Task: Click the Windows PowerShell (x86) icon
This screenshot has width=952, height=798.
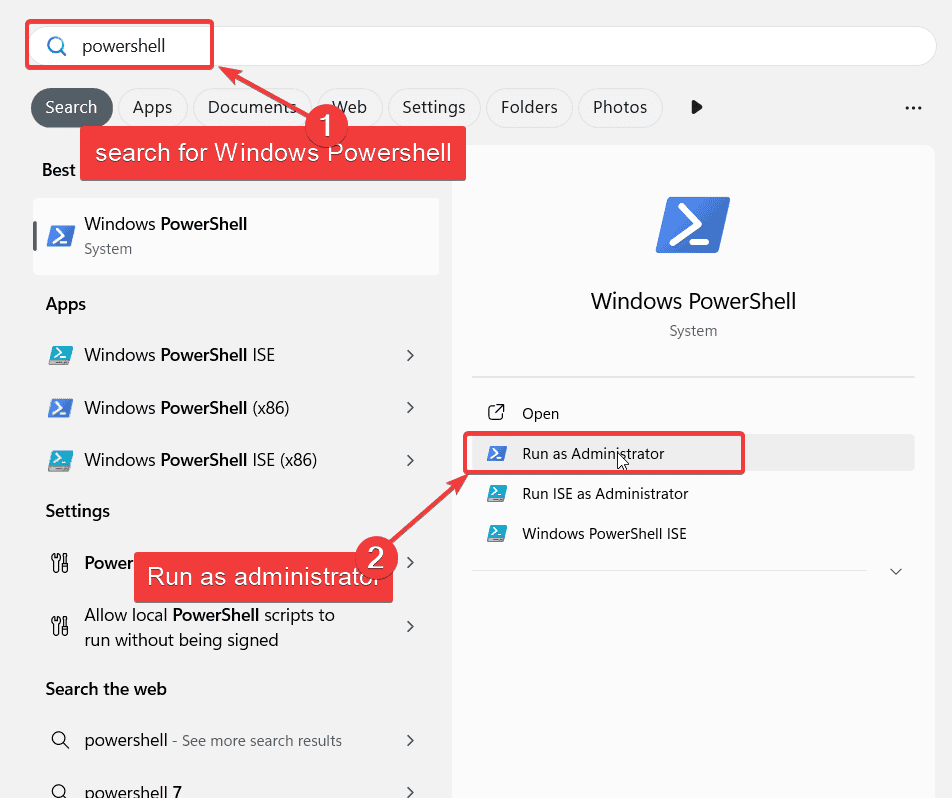Action: (60, 408)
